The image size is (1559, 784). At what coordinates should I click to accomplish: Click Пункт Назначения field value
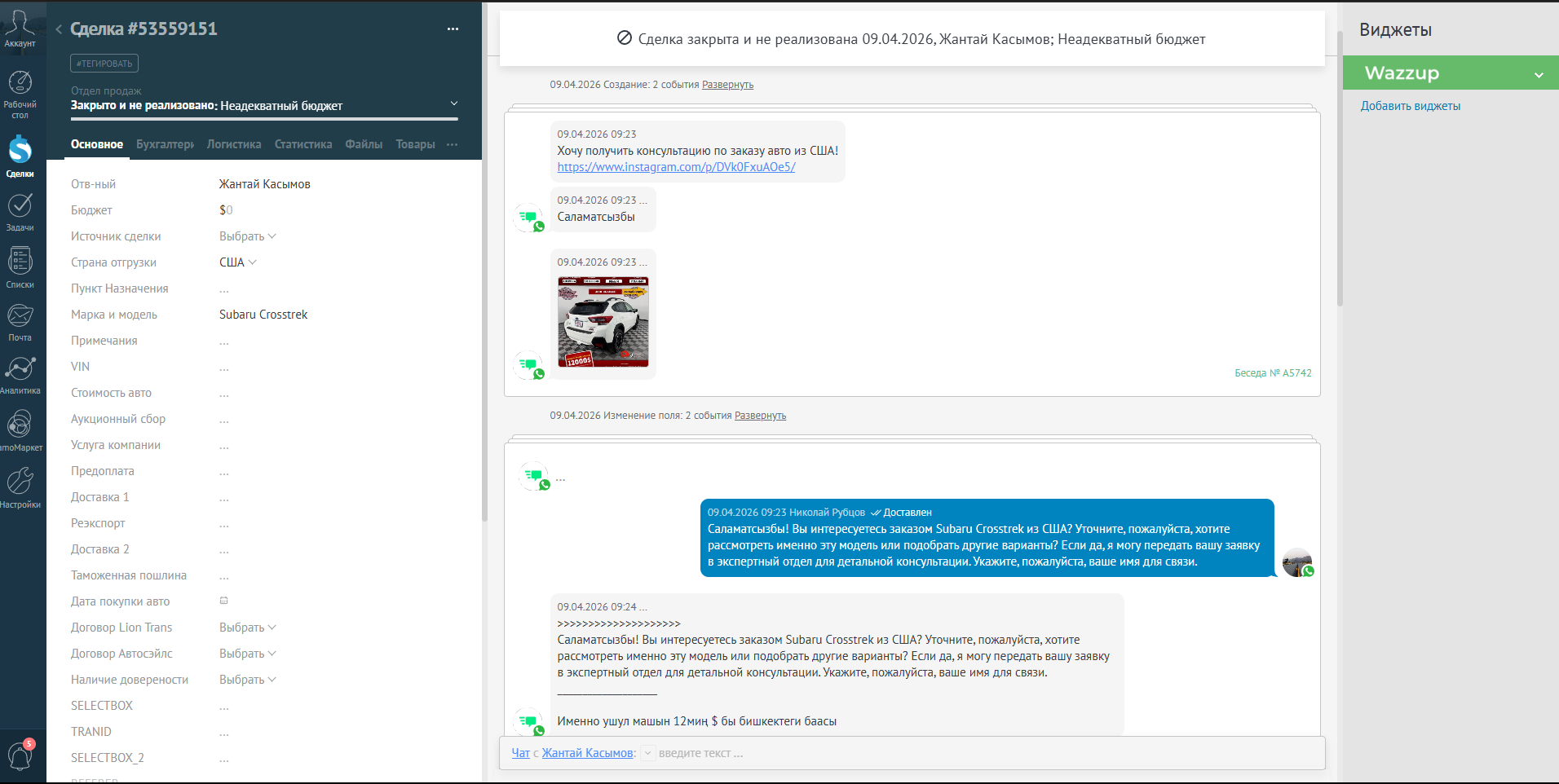coord(224,289)
